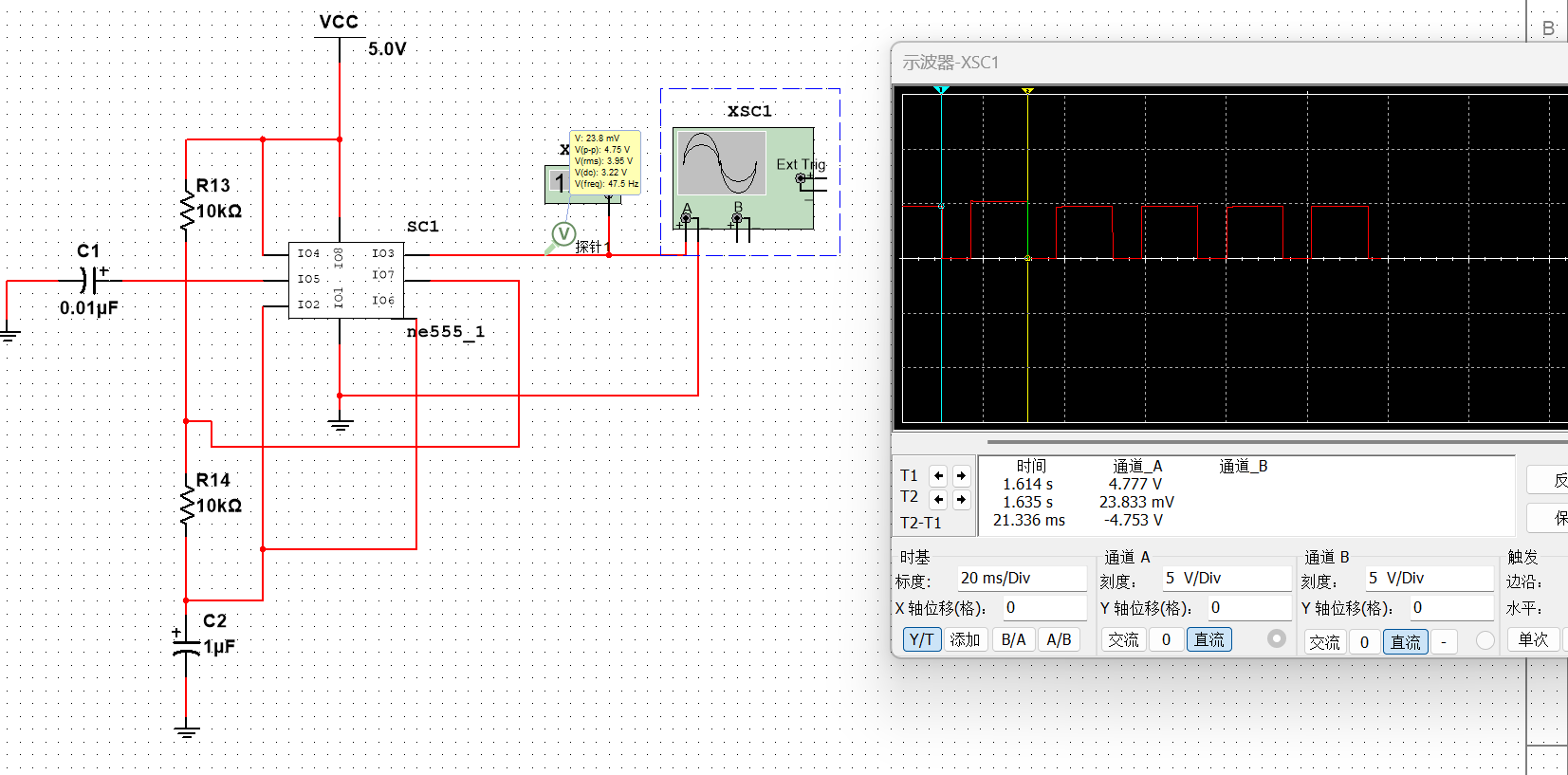Viewport: 1568px width, 775px height.
Task: Set channel A coupling to 直流 (DC)
Action: click(1208, 639)
